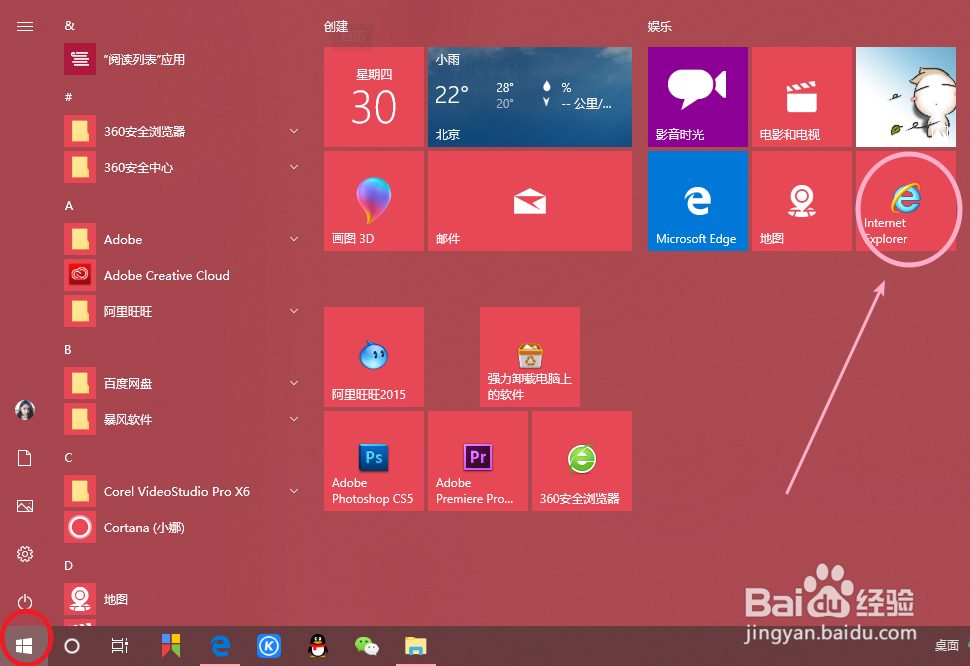Open Edge from the taskbar
The width and height of the screenshot is (970, 666).
point(220,646)
